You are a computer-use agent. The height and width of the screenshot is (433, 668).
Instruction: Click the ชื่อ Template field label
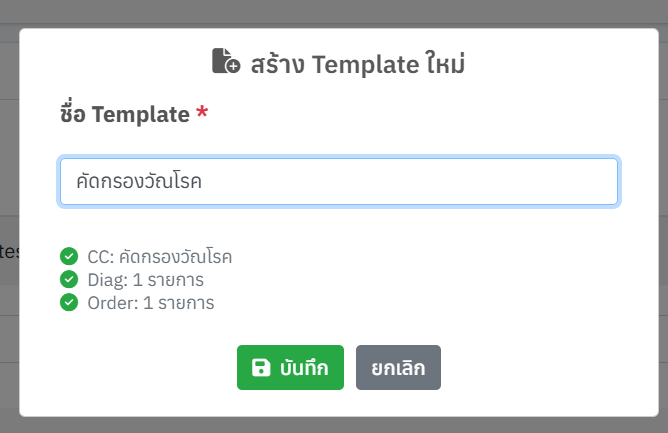[x=124, y=115]
